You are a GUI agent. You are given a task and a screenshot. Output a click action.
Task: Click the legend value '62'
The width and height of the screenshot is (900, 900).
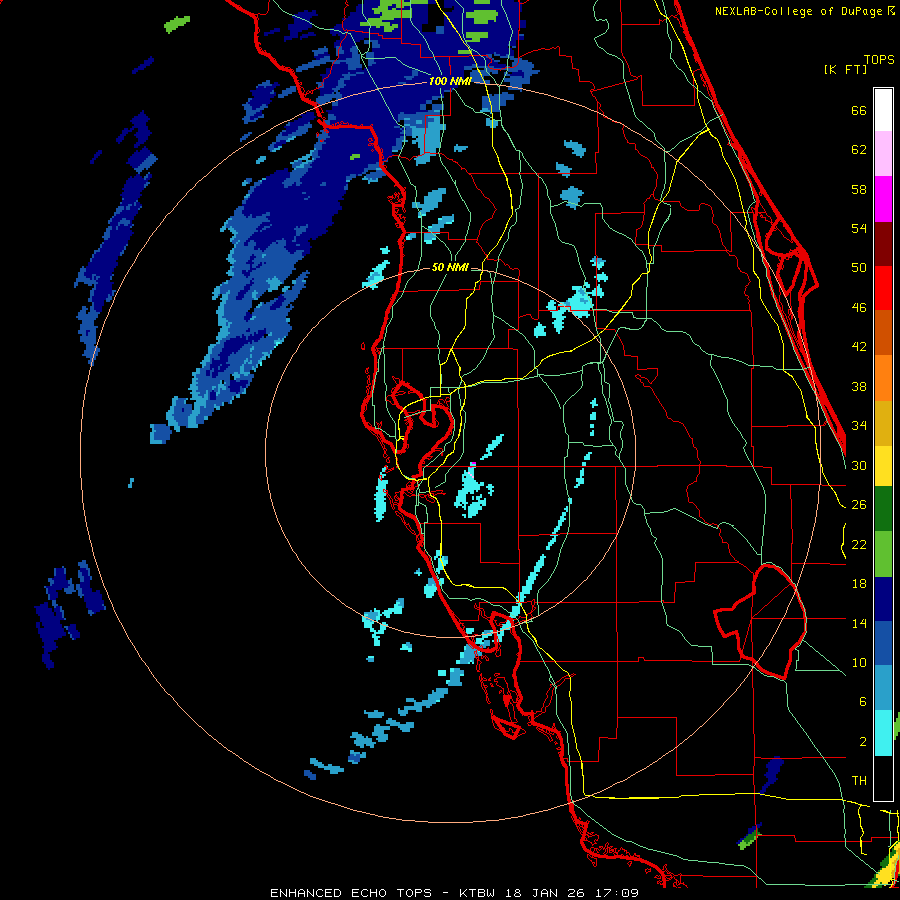[x=859, y=150]
